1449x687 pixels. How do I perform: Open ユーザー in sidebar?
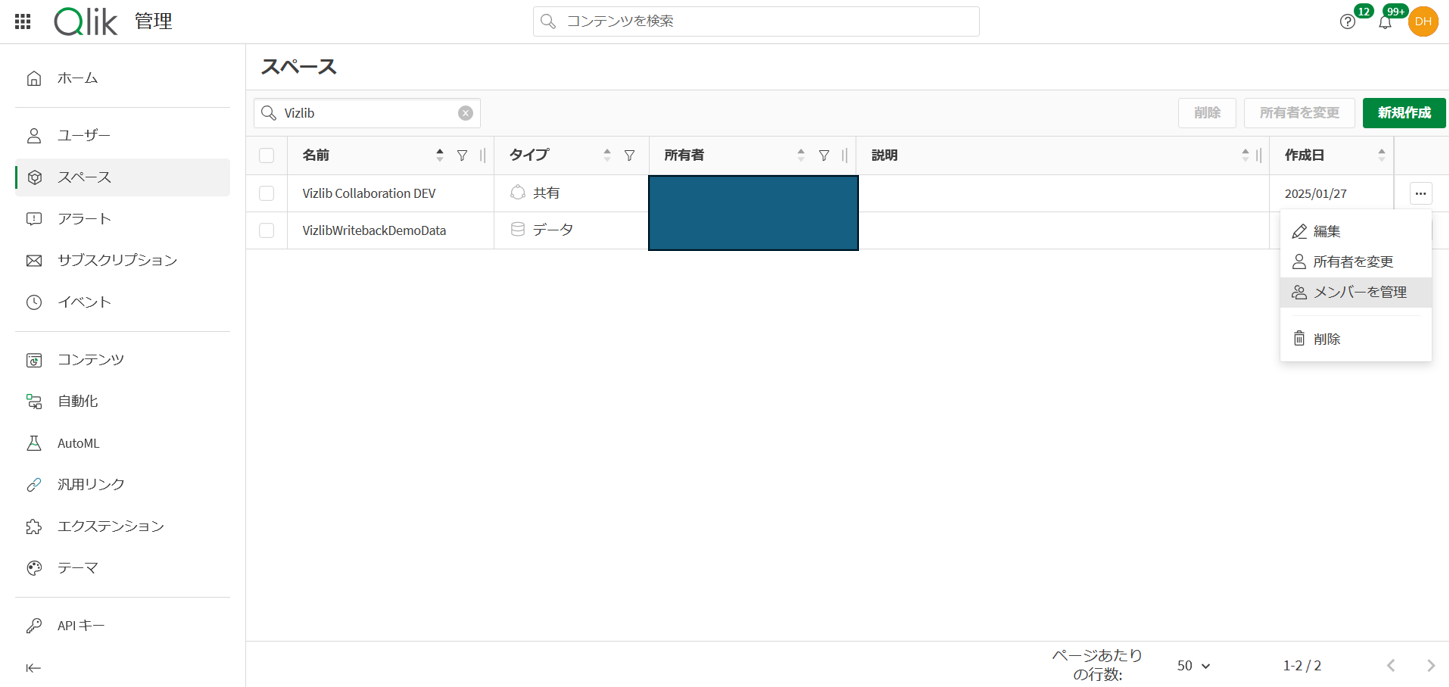(x=122, y=135)
